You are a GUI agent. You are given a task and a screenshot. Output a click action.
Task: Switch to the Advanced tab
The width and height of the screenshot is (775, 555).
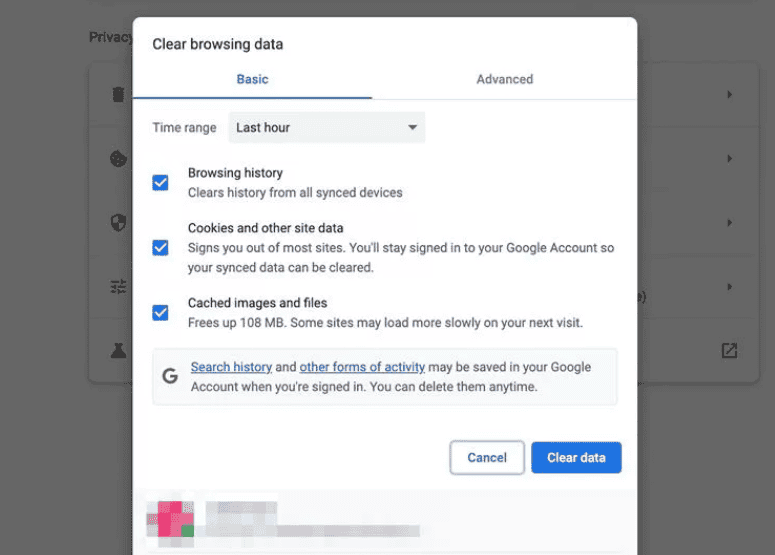[x=504, y=79]
